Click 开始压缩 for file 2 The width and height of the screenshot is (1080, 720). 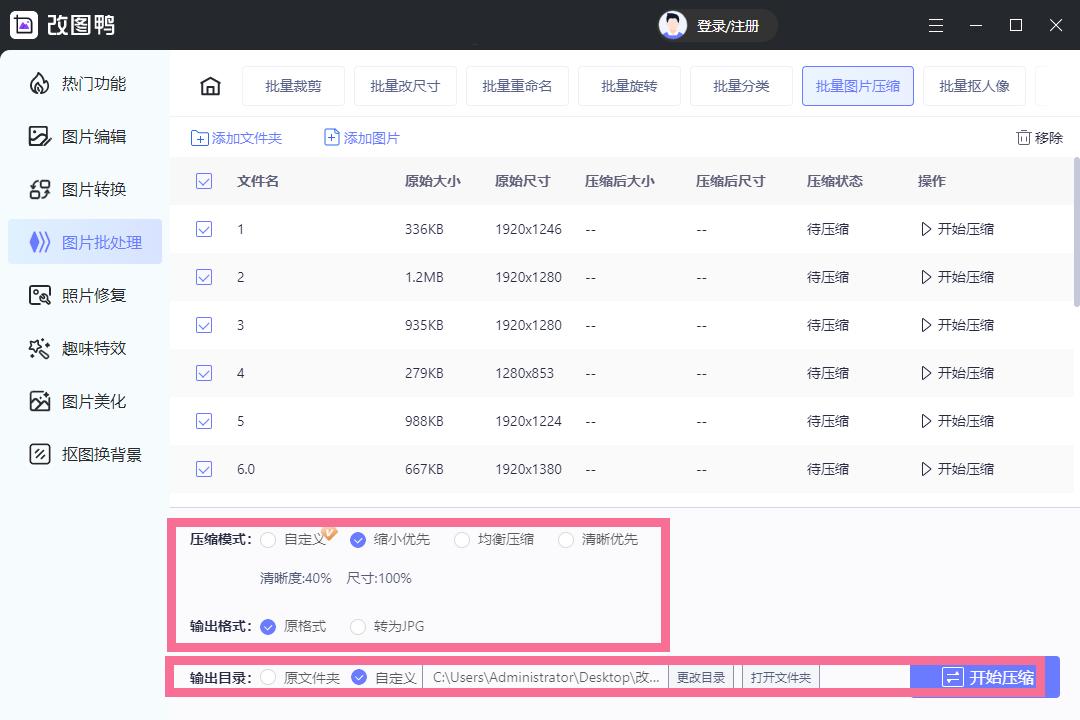[956, 277]
